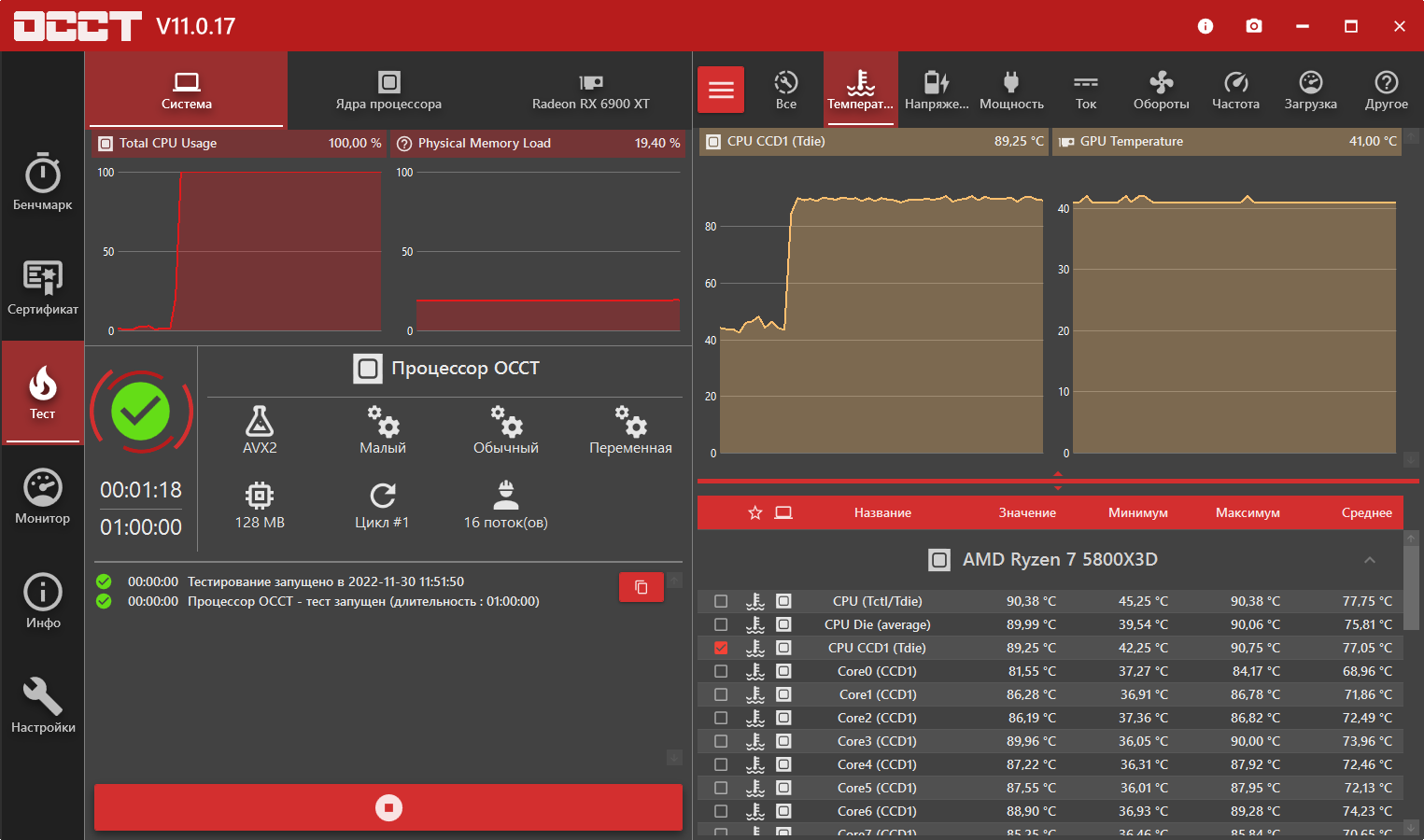Sort sensors by Максимум column header

(1248, 512)
